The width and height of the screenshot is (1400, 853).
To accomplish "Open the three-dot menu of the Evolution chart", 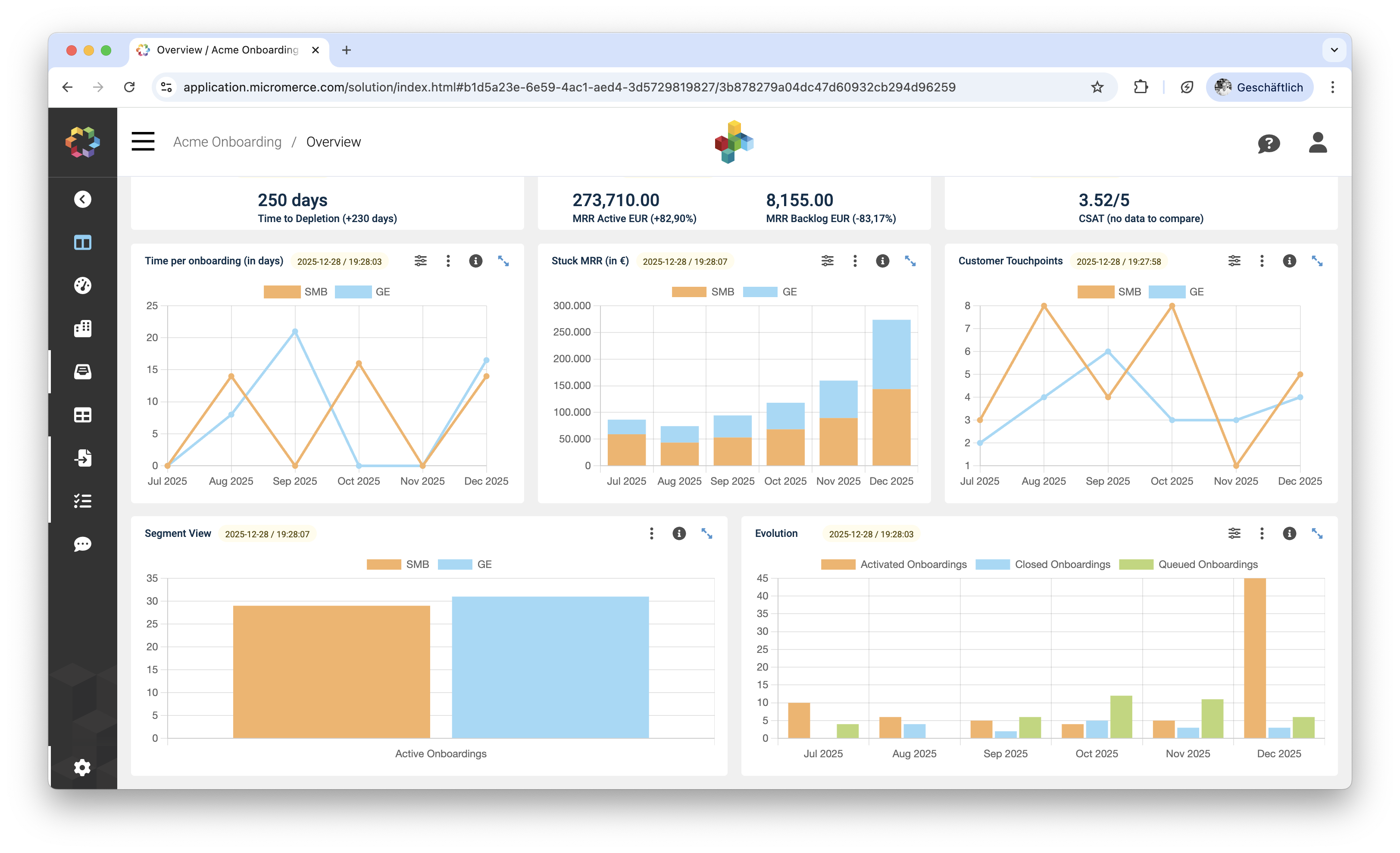I will tap(1262, 533).
